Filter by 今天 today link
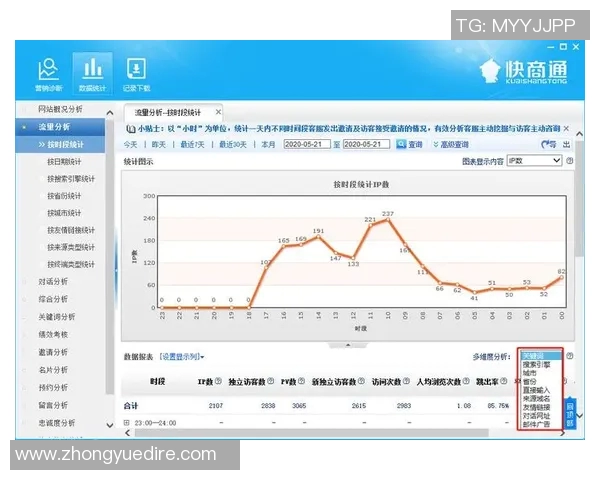 130,144
